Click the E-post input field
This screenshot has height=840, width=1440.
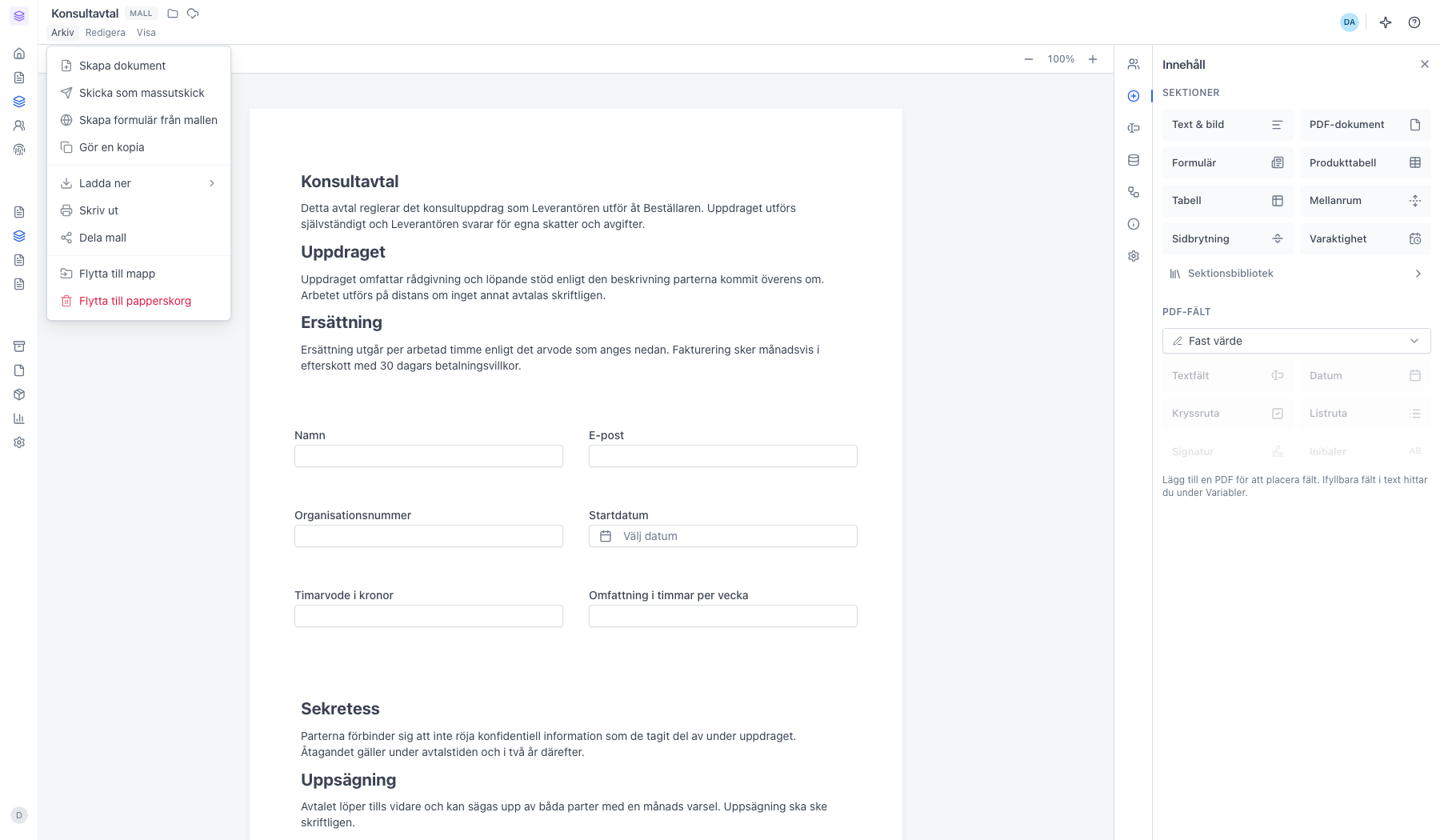point(723,456)
